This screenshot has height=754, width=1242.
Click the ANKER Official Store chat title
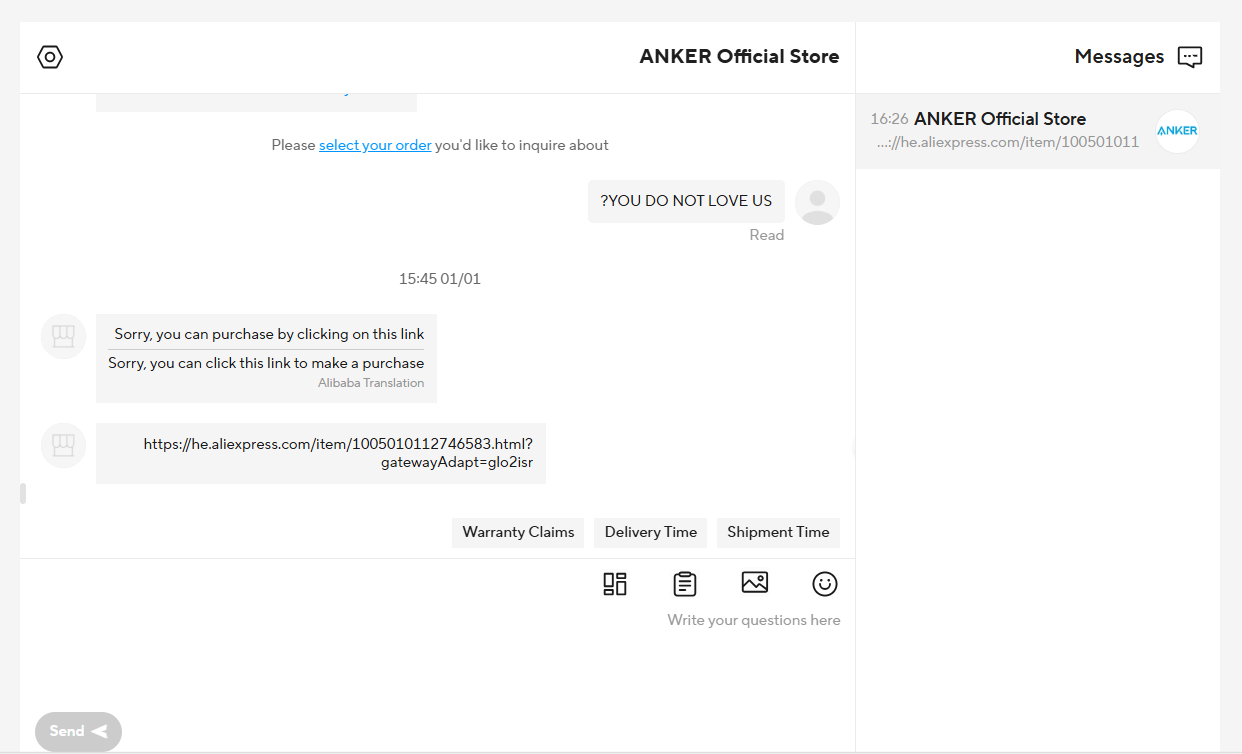[x=739, y=57]
